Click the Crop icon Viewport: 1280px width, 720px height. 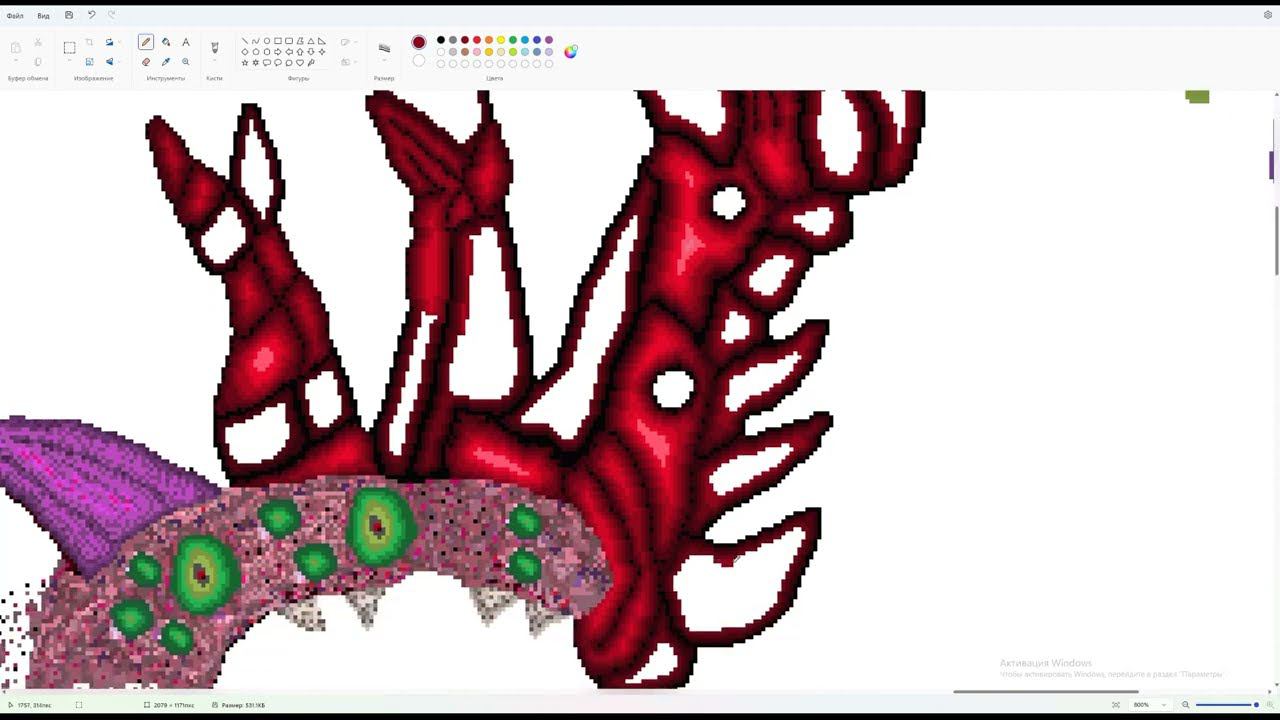(x=89, y=42)
